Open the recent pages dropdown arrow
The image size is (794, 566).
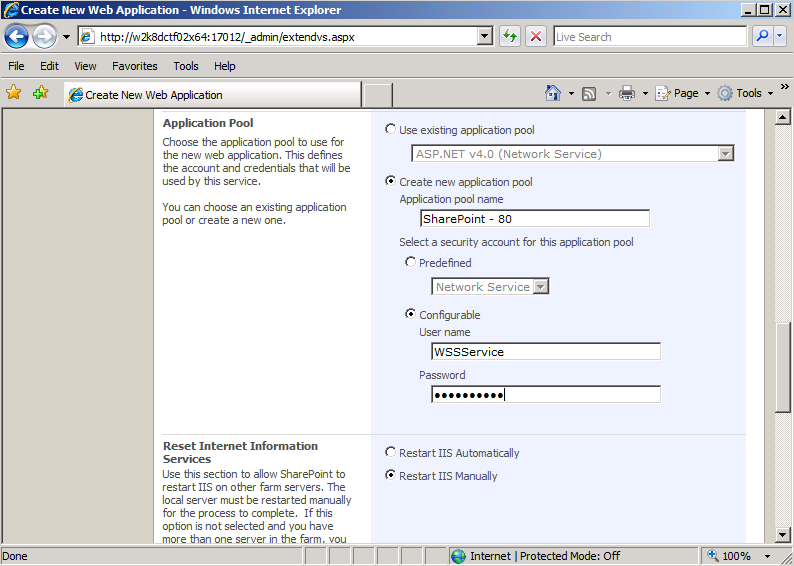66,37
